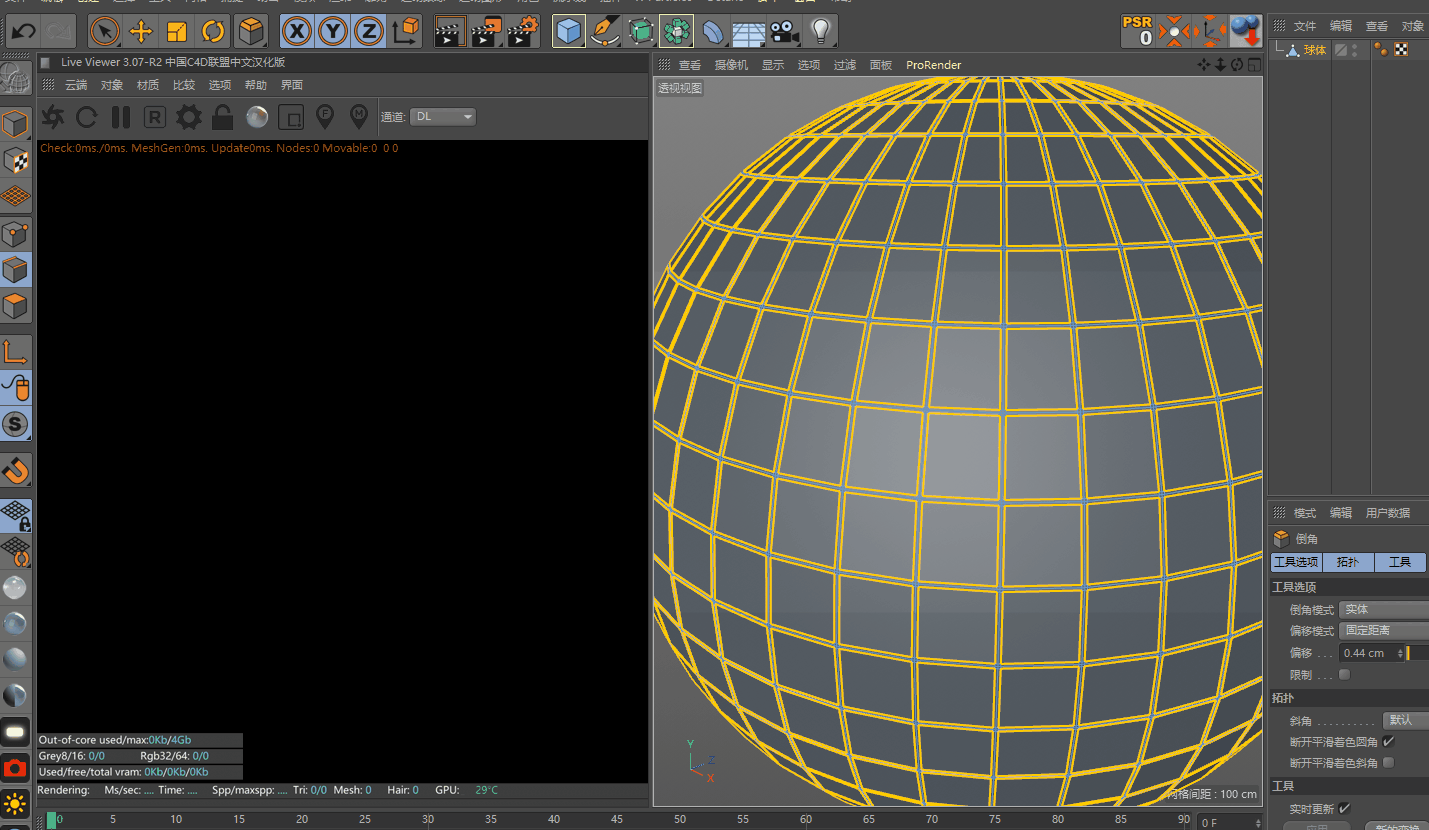Activate the Scale tool
This screenshot has width=1429, height=830.
pos(177,31)
